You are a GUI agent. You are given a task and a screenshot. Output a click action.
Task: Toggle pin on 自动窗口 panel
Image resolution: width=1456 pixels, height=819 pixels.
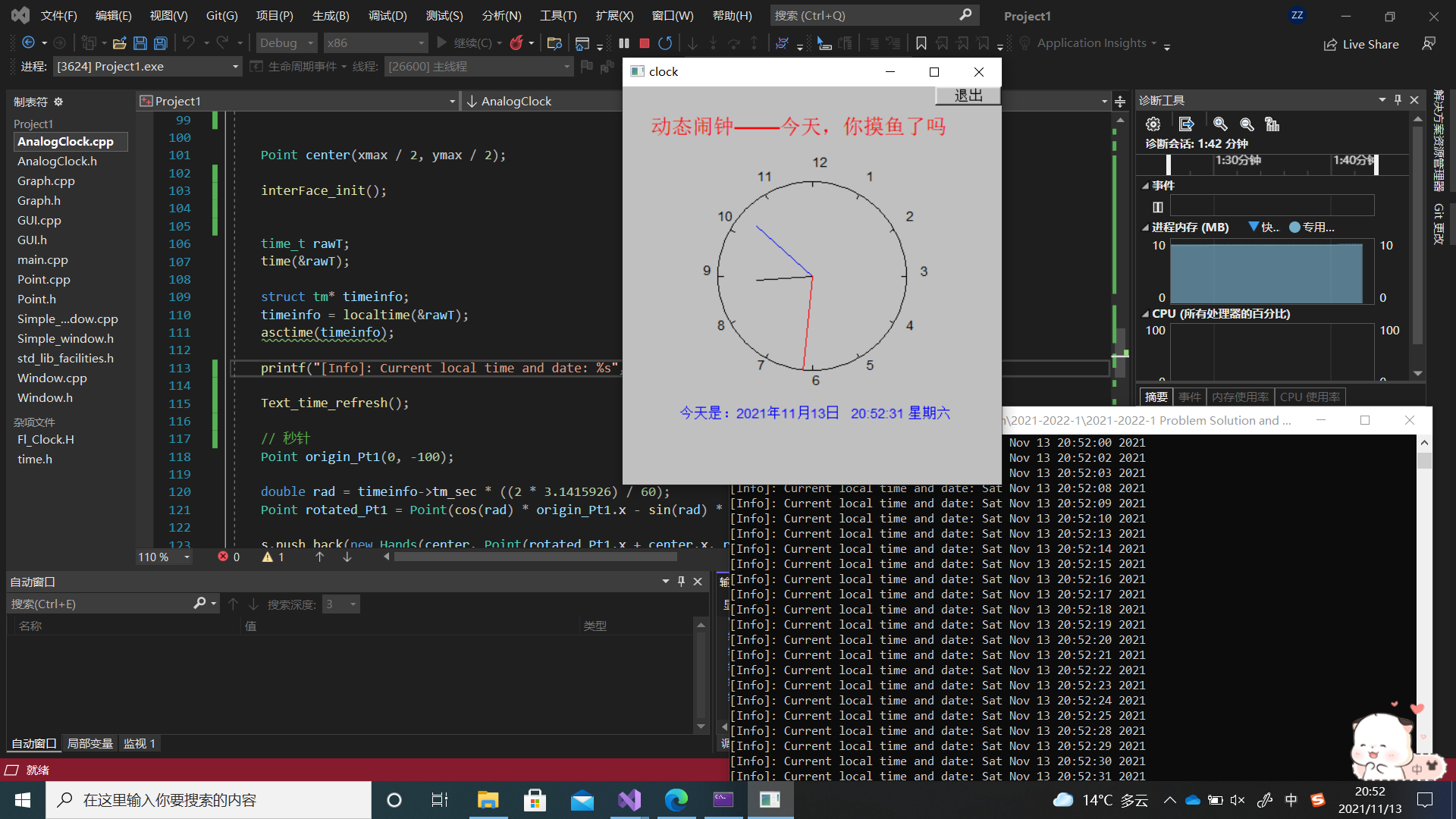tap(681, 582)
